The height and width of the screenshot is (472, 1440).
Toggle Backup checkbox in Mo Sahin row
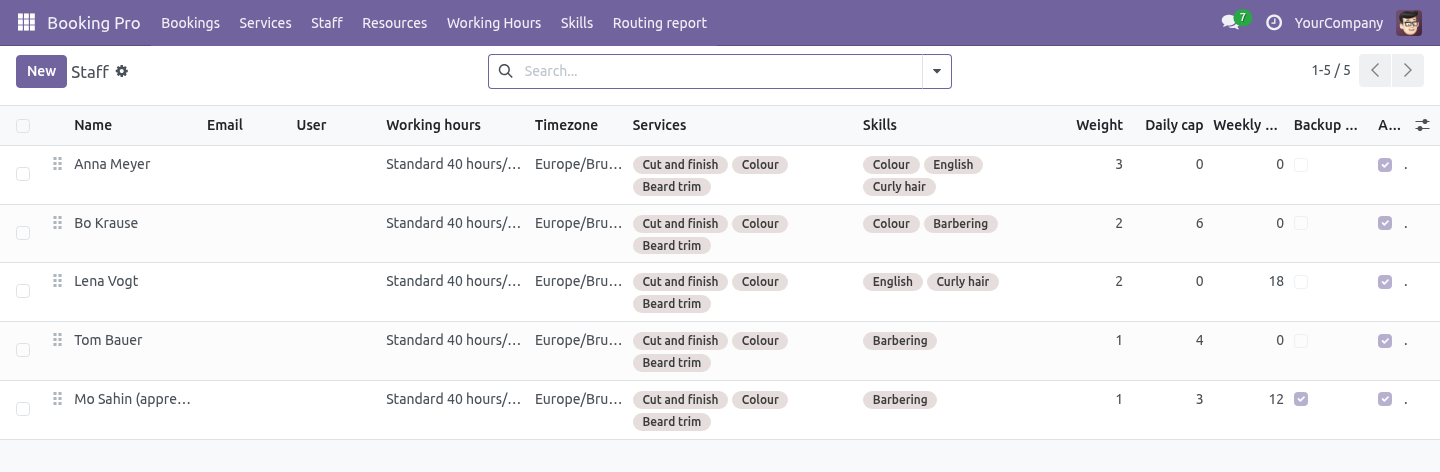1301,399
